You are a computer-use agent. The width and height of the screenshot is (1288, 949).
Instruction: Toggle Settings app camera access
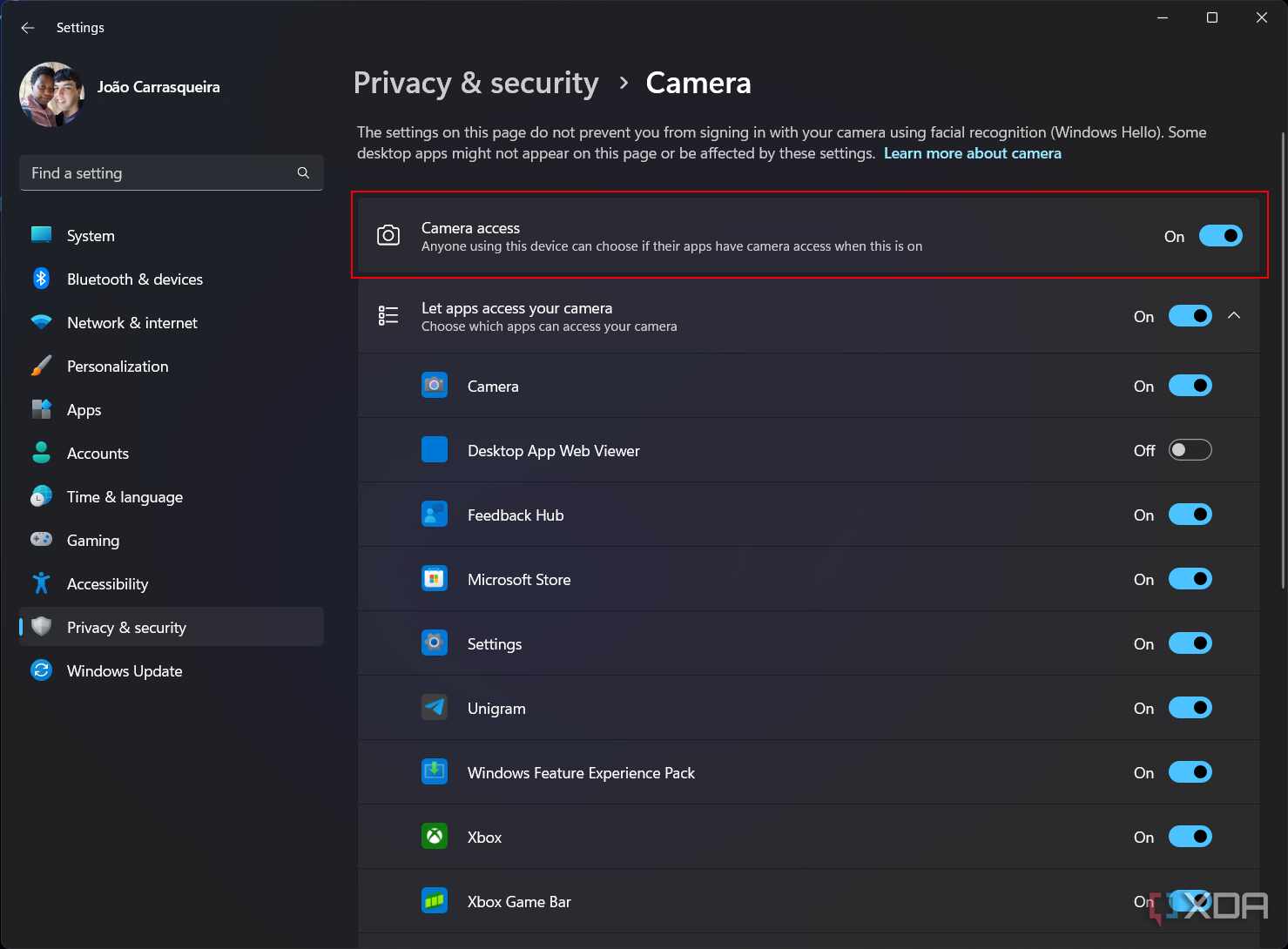[x=1190, y=643]
